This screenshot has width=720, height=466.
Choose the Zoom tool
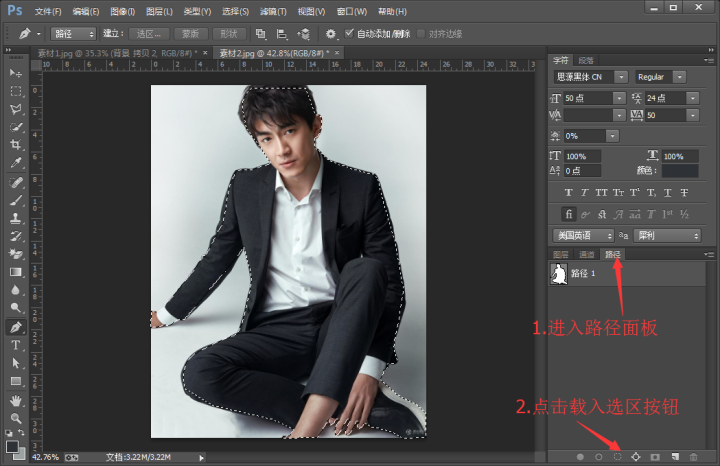tap(16, 418)
